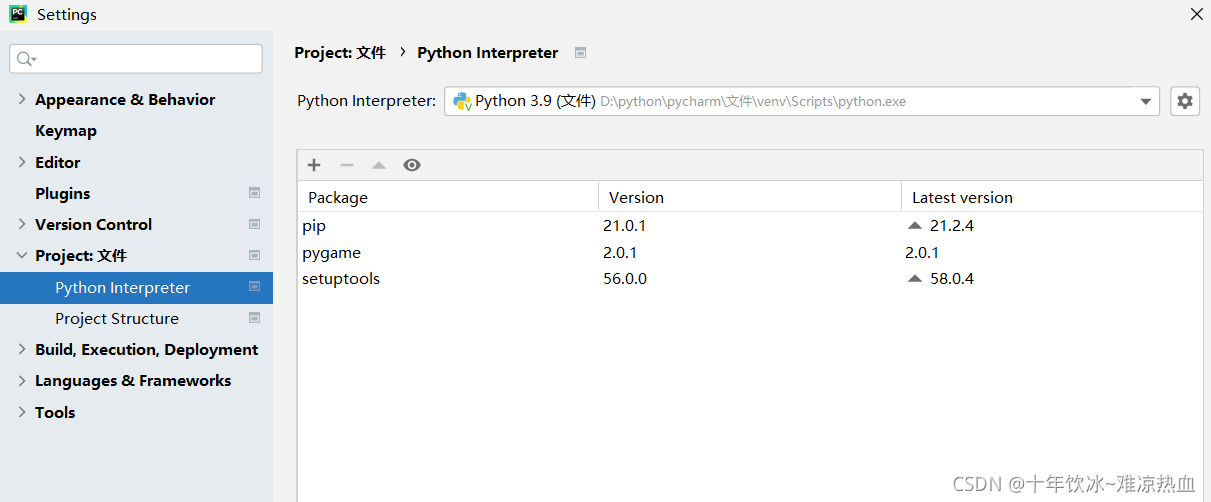
Task: Click the uninstall package minus icon
Action: click(347, 165)
